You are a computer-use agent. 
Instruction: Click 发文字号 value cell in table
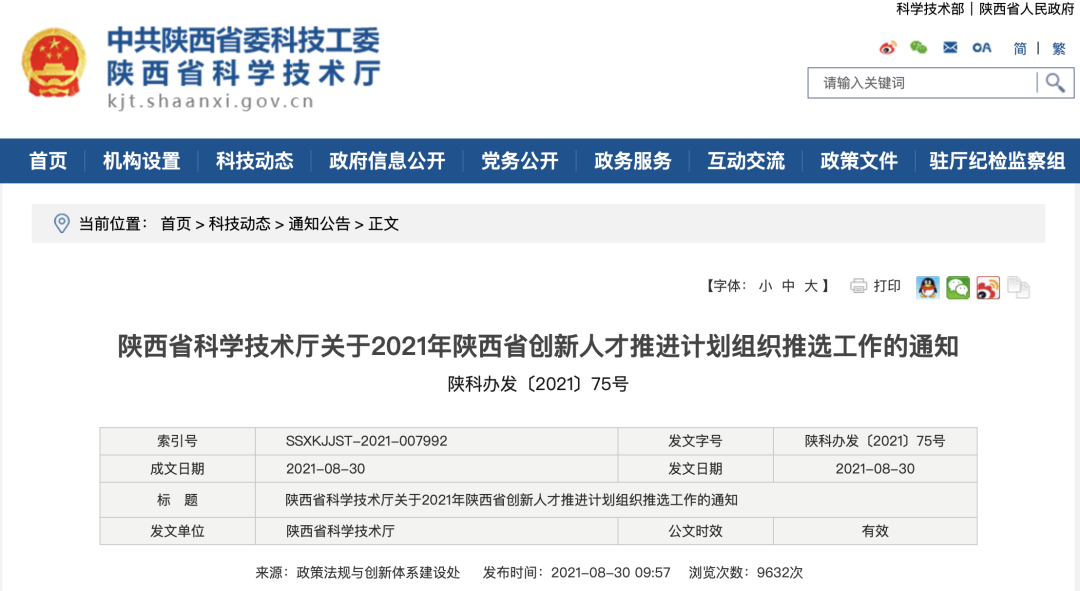tap(875, 441)
